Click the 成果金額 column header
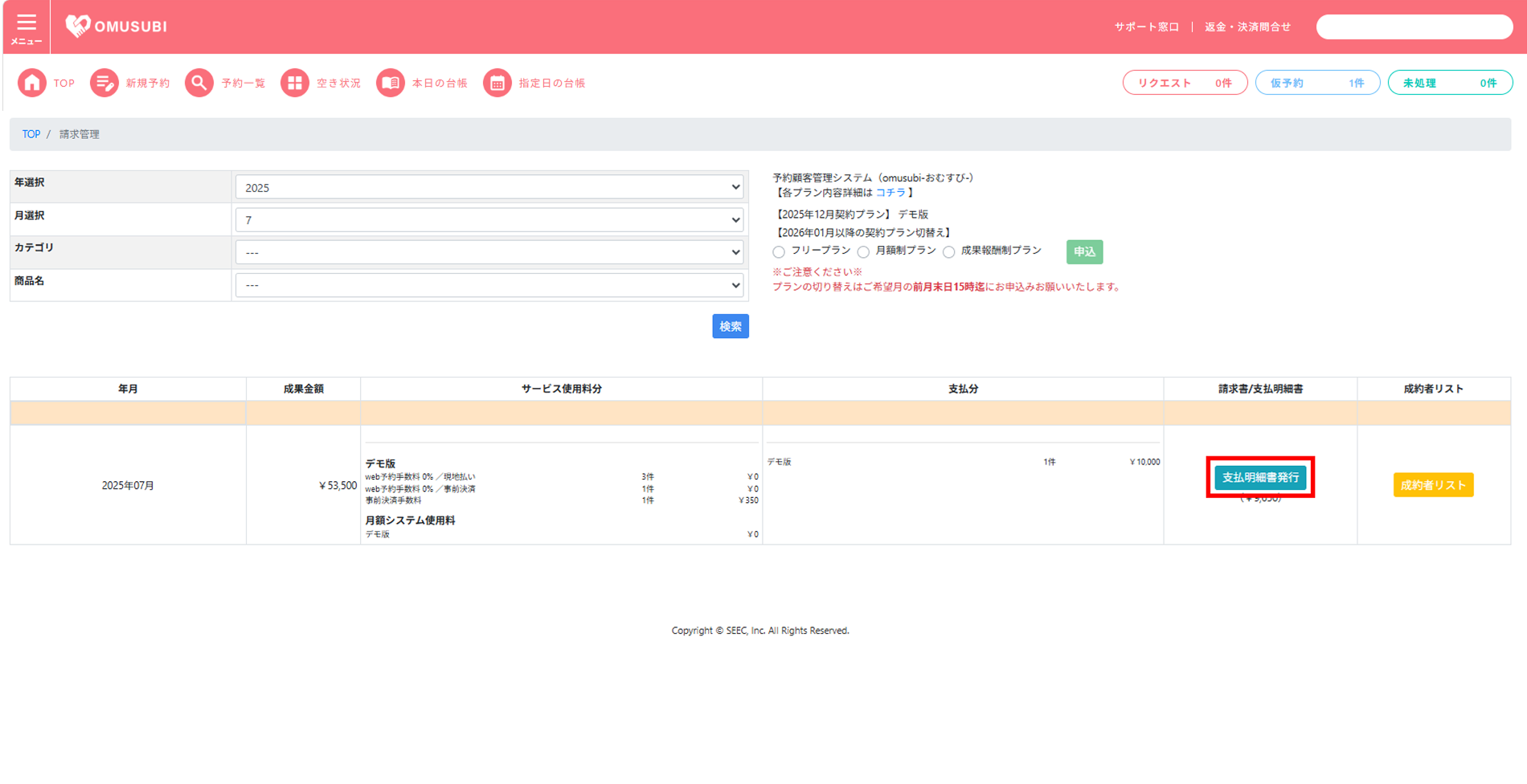This screenshot has width=1527, height=784. click(x=304, y=389)
